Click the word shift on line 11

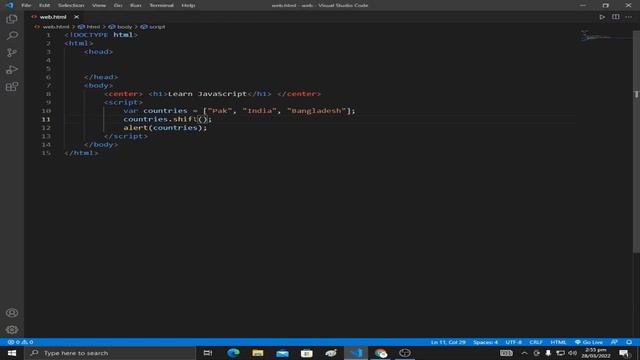pos(185,119)
